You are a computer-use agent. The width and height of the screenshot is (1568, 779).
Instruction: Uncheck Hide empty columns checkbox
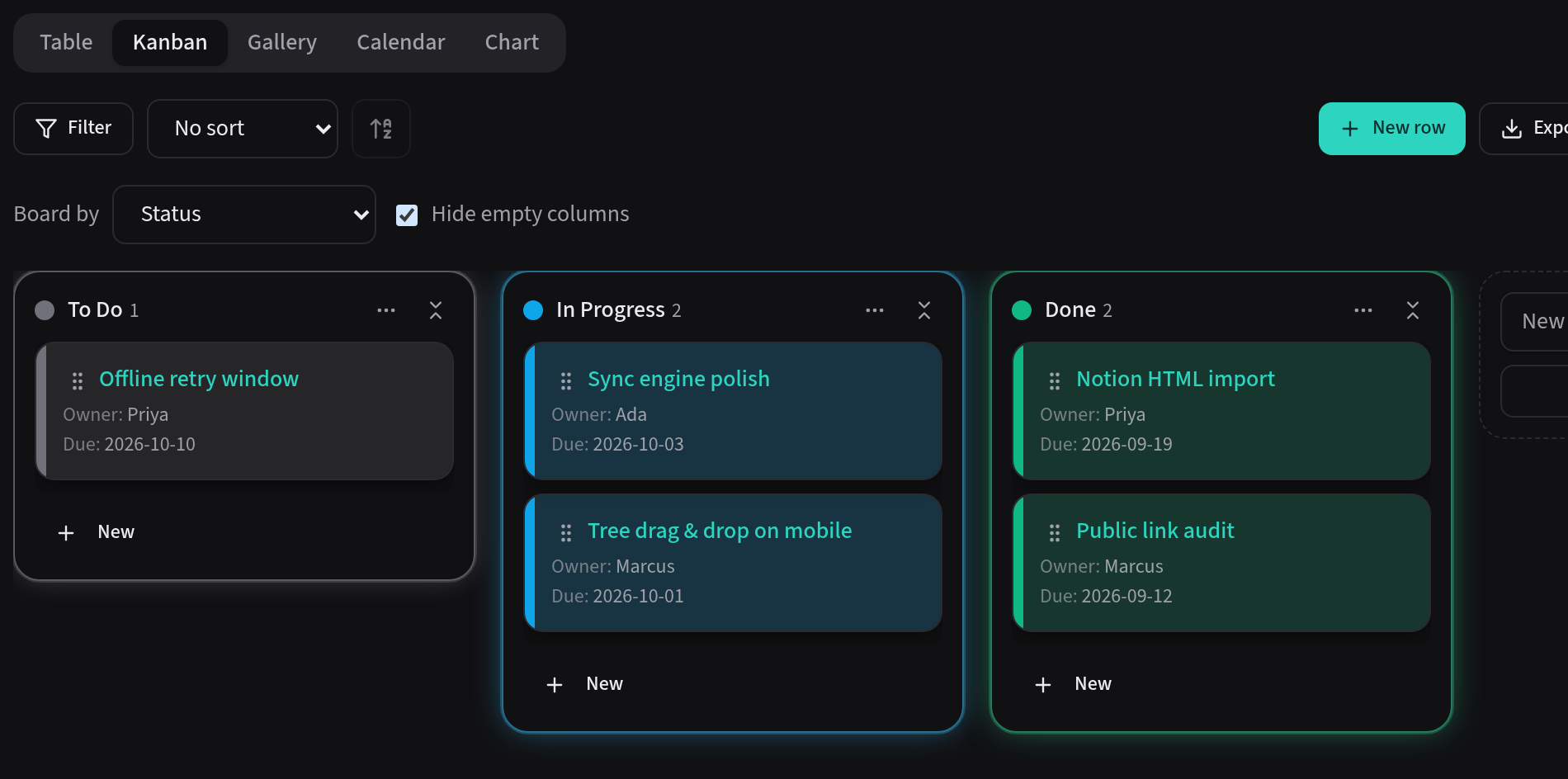pos(407,215)
